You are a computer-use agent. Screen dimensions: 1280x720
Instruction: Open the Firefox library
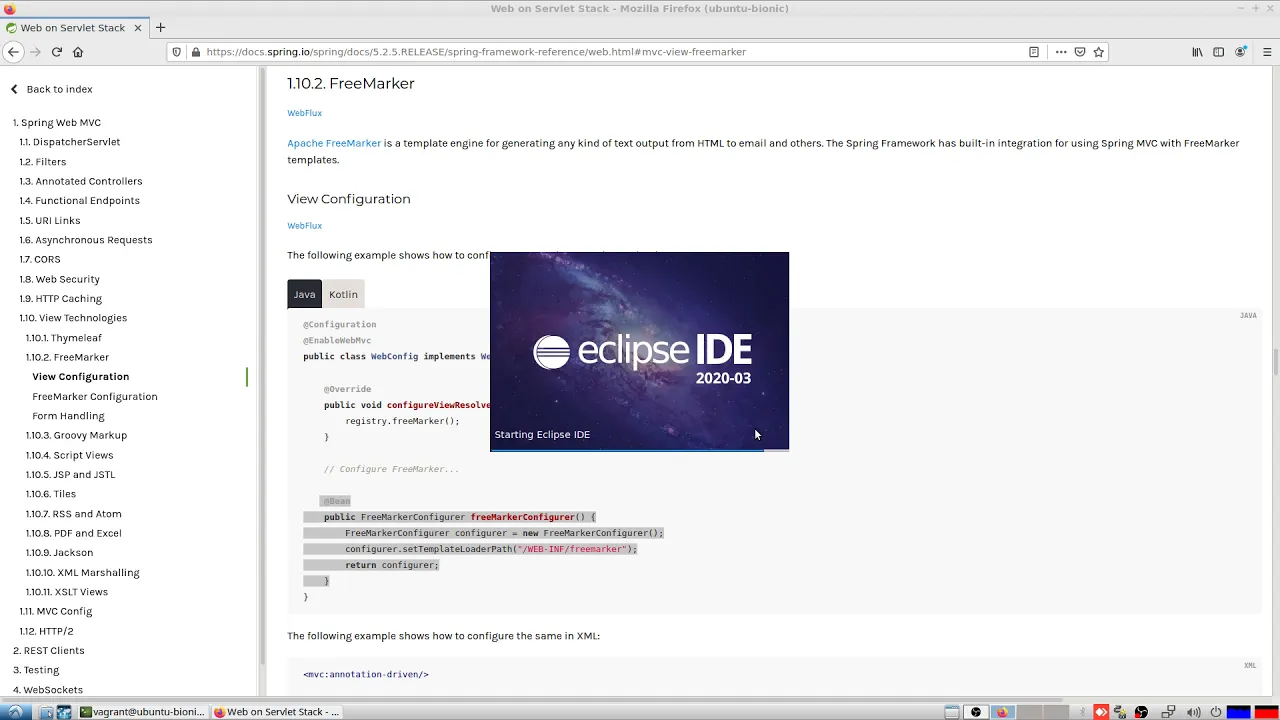point(1197,52)
